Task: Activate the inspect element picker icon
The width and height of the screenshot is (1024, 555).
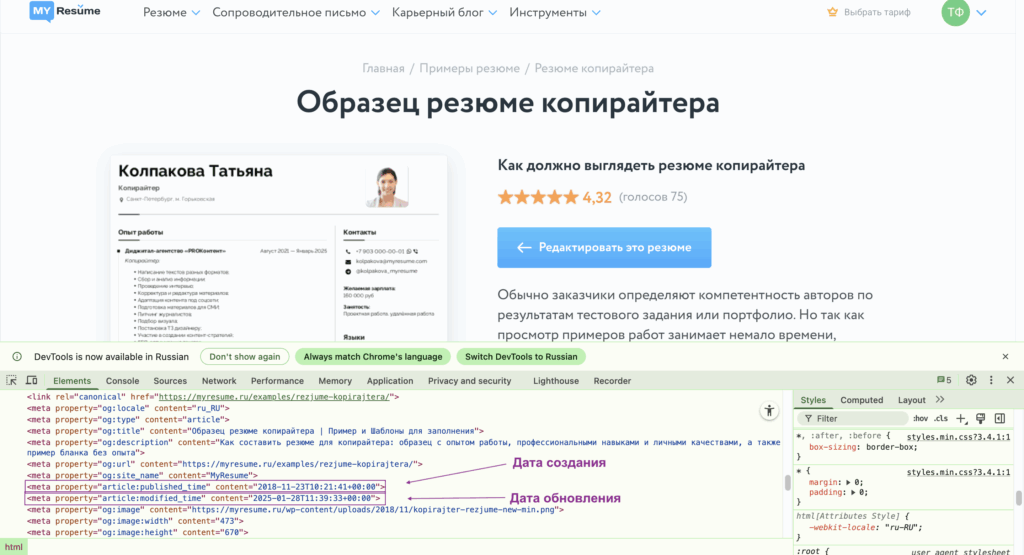Action: coord(11,380)
